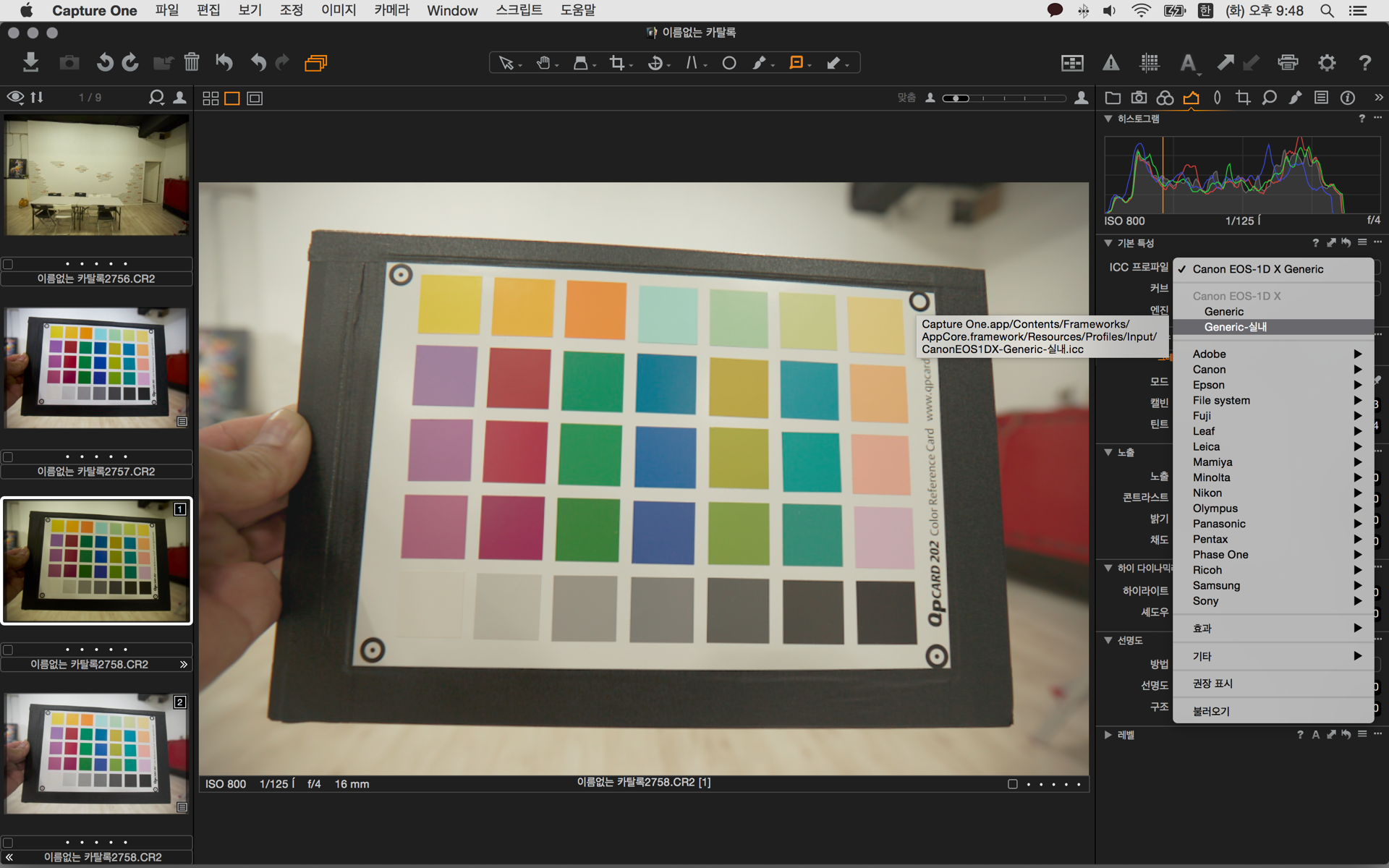Show the exposure warning triangle icon
Image resolution: width=1389 pixels, height=868 pixels.
pyautogui.click(x=1110, y=63)
